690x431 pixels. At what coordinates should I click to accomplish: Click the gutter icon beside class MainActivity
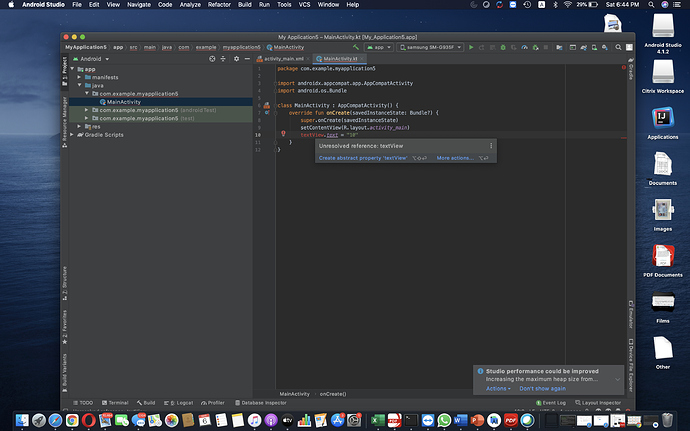(267, 106)
